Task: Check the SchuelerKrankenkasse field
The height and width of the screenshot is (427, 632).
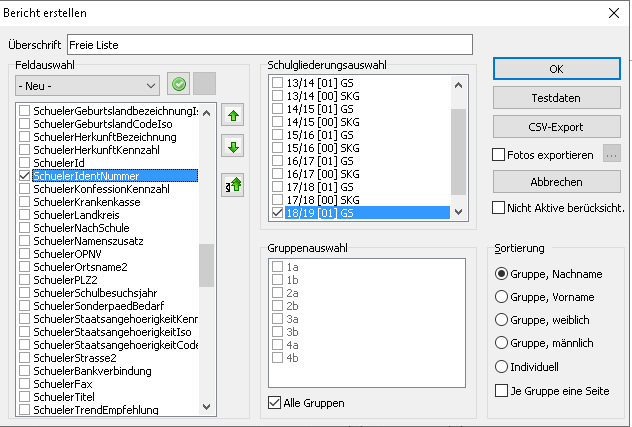Action: click(25, 201)
